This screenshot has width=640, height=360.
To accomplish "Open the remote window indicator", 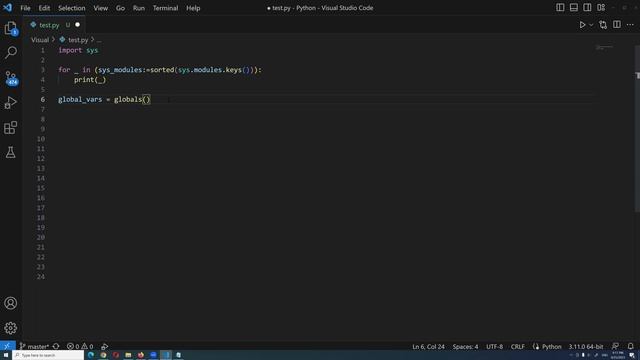I will click(x=7, y=346).
